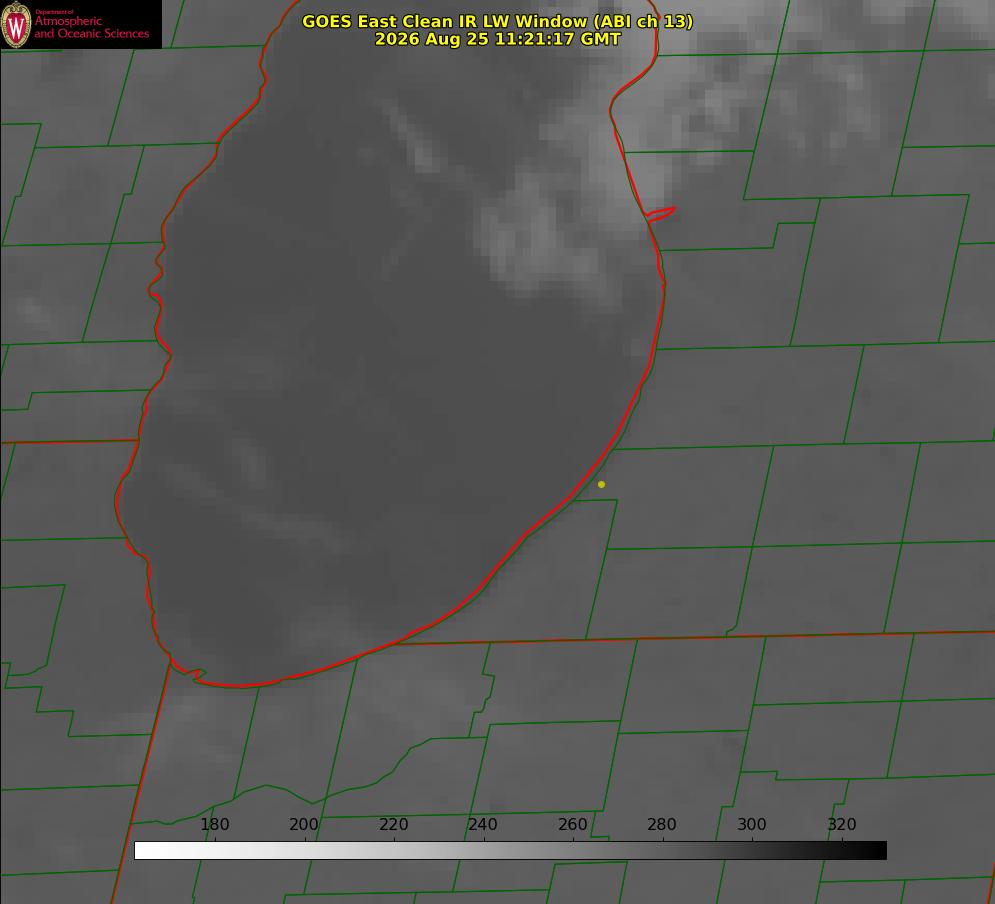Click the 260 temperature scale label
Screen dimensions: 995x904
[572, 824]
